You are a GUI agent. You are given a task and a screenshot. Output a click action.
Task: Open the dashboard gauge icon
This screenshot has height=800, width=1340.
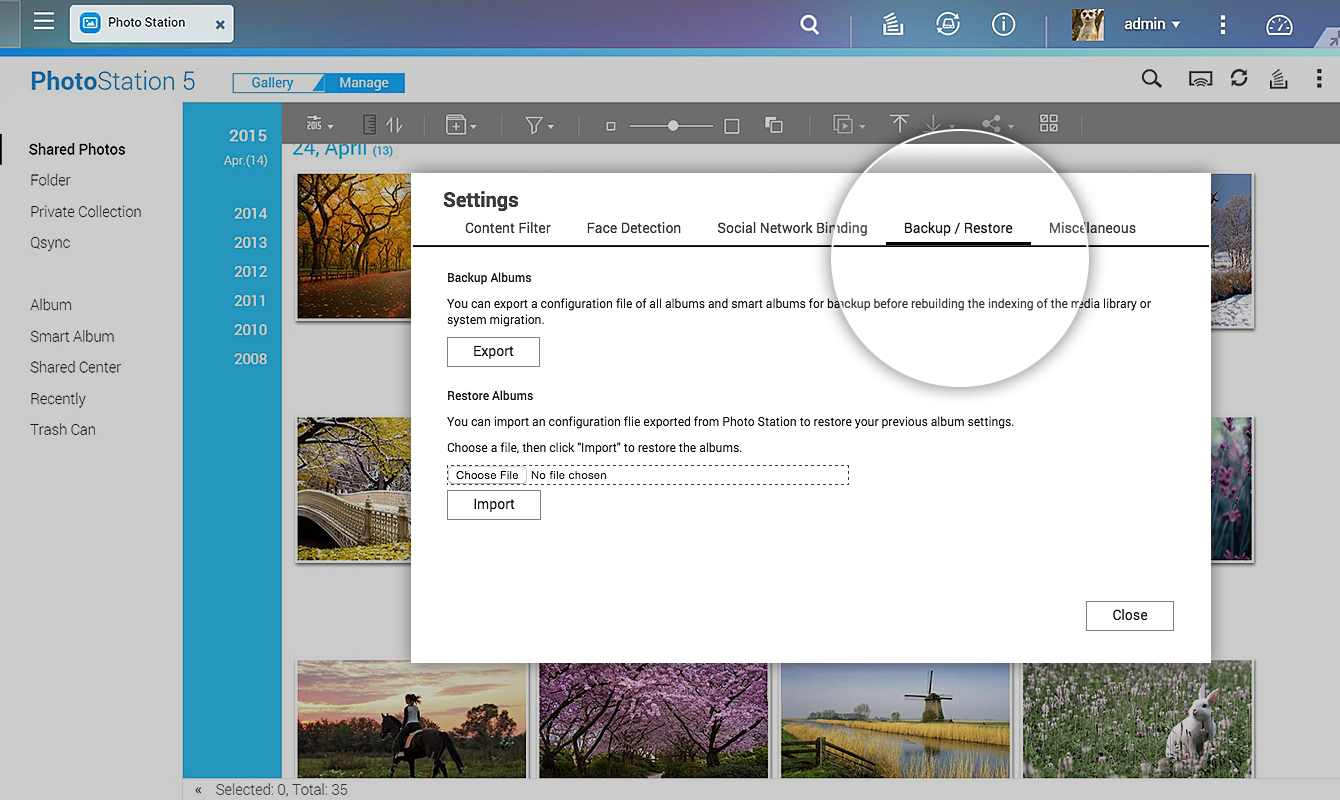1279,25
